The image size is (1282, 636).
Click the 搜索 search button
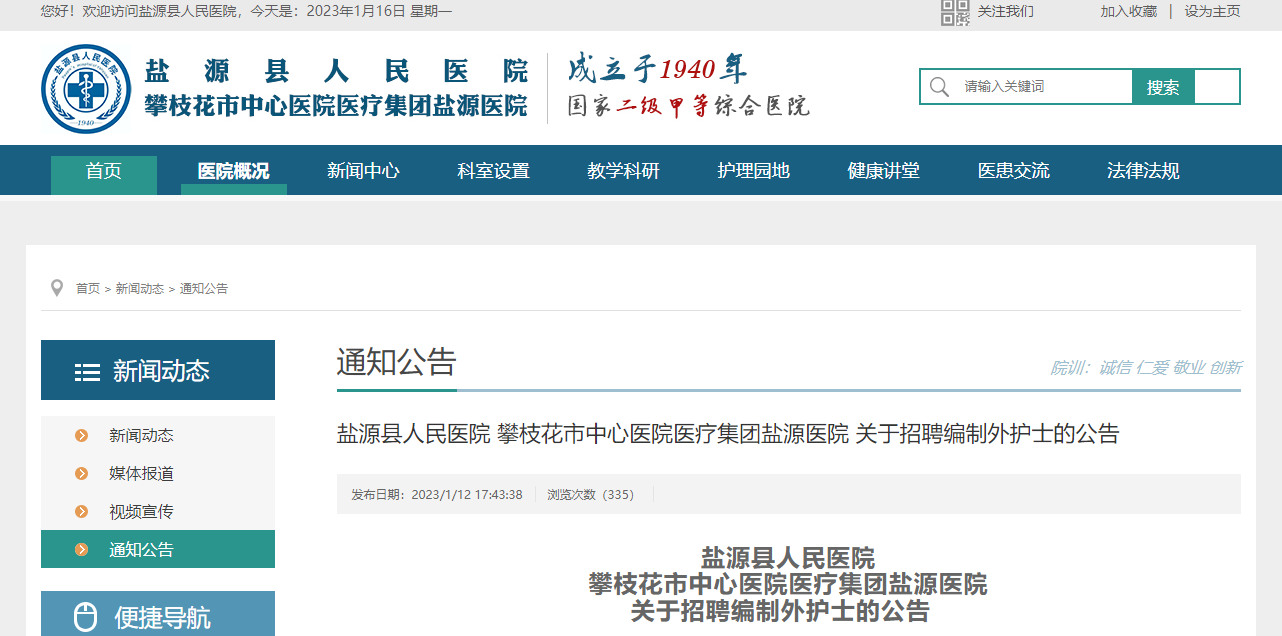pos(1163,87)
